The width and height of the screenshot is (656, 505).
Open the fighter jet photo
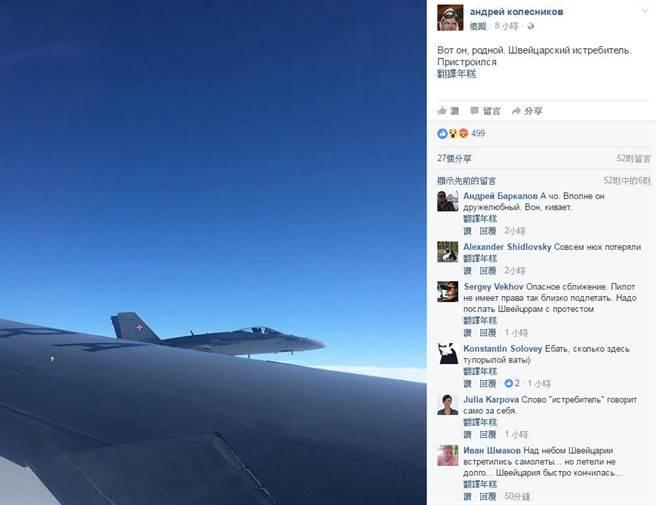[213, 252]
